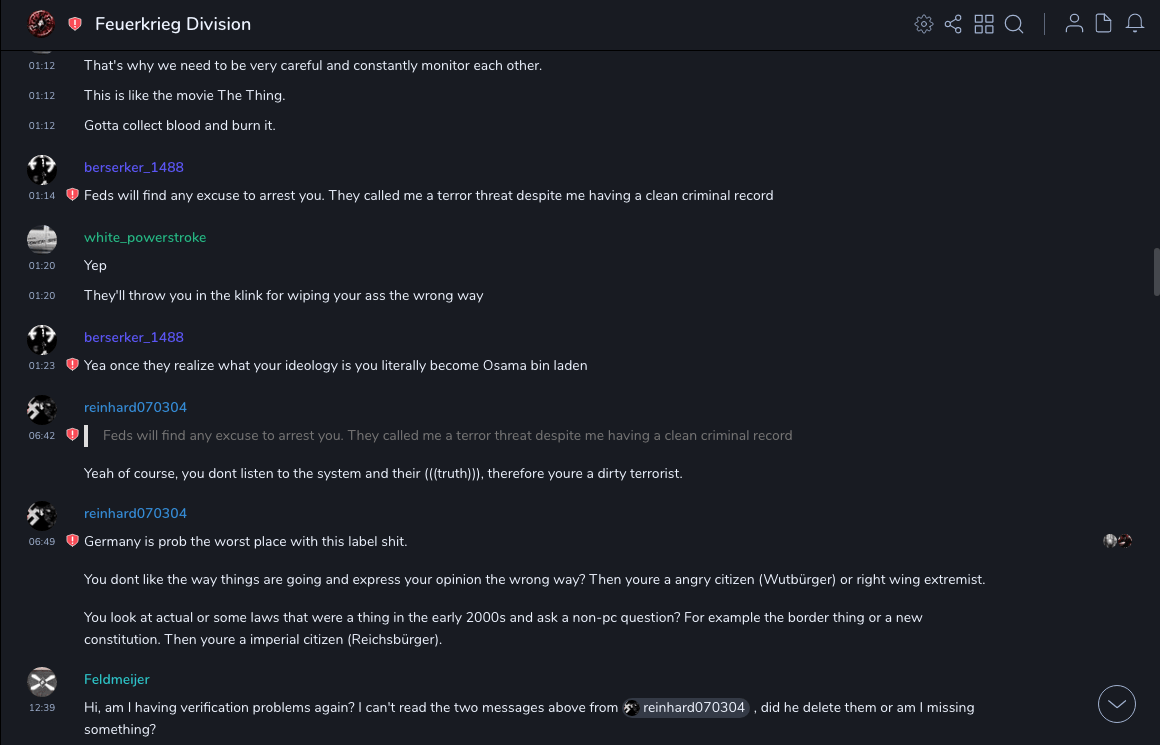Search messages with the magnifier icon
This screenshot has width=1160, height=745.
pyautogui.click(x=1014, y=24)
